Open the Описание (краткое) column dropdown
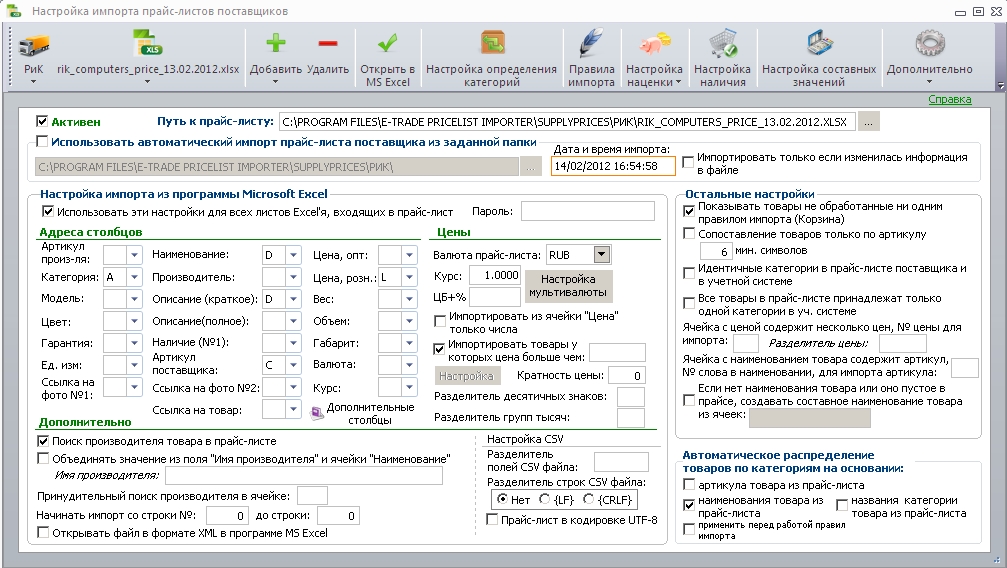This screenshot has width=1007, height=568. click(x=293, y=299)
